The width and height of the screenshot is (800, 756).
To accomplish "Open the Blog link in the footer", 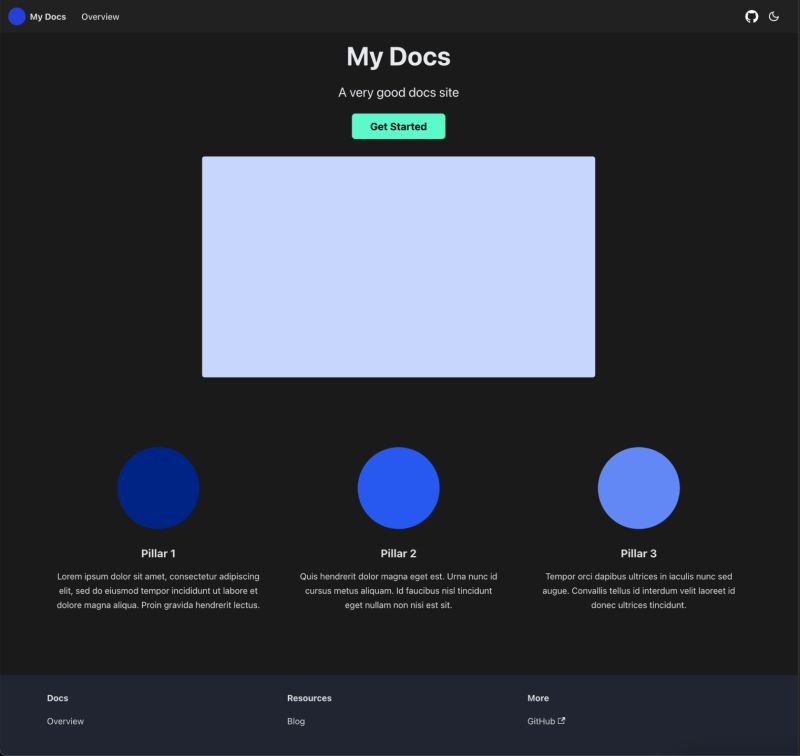I will point(294,720).
